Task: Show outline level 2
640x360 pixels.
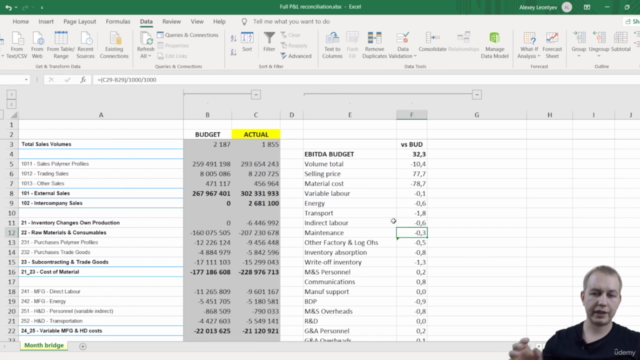Action: 11,104
